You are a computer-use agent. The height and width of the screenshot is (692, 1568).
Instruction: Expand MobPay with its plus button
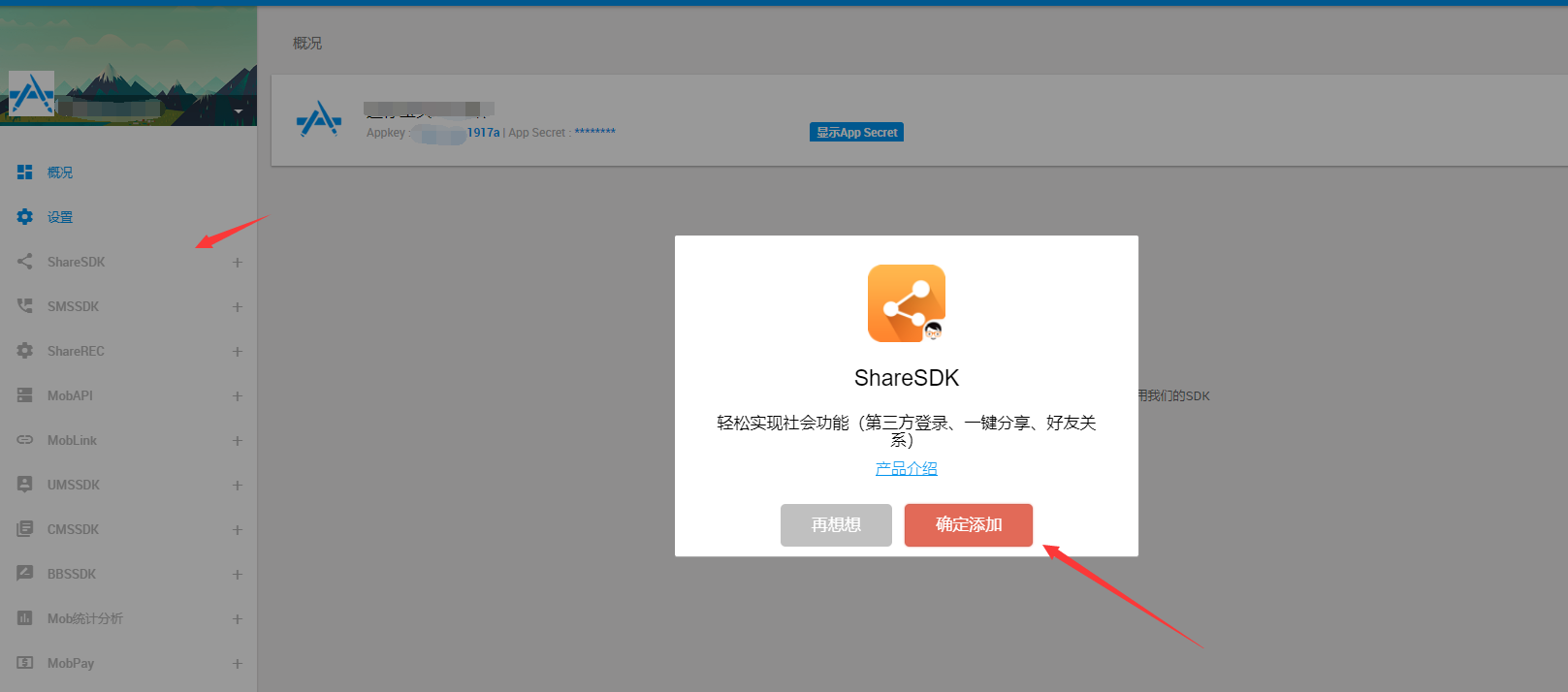(x=237, y=664)
